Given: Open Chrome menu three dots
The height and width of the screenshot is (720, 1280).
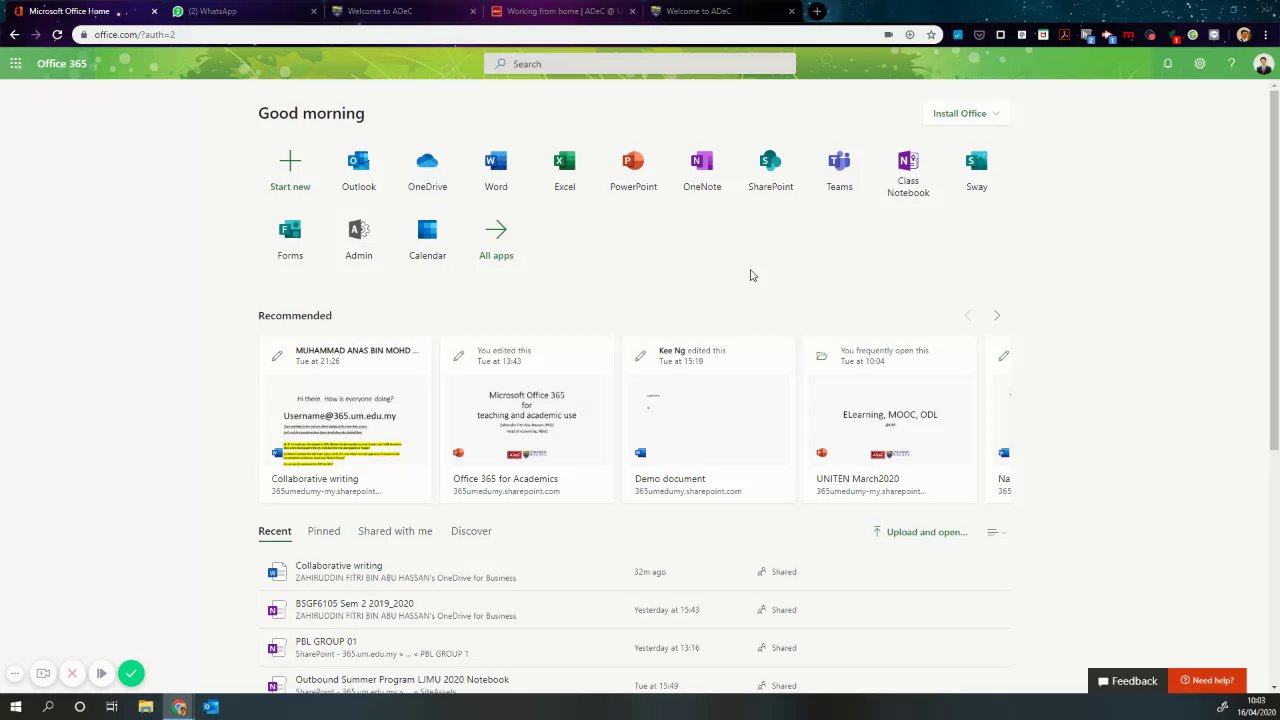Looking at the screenshot, I should [1264, 35].
